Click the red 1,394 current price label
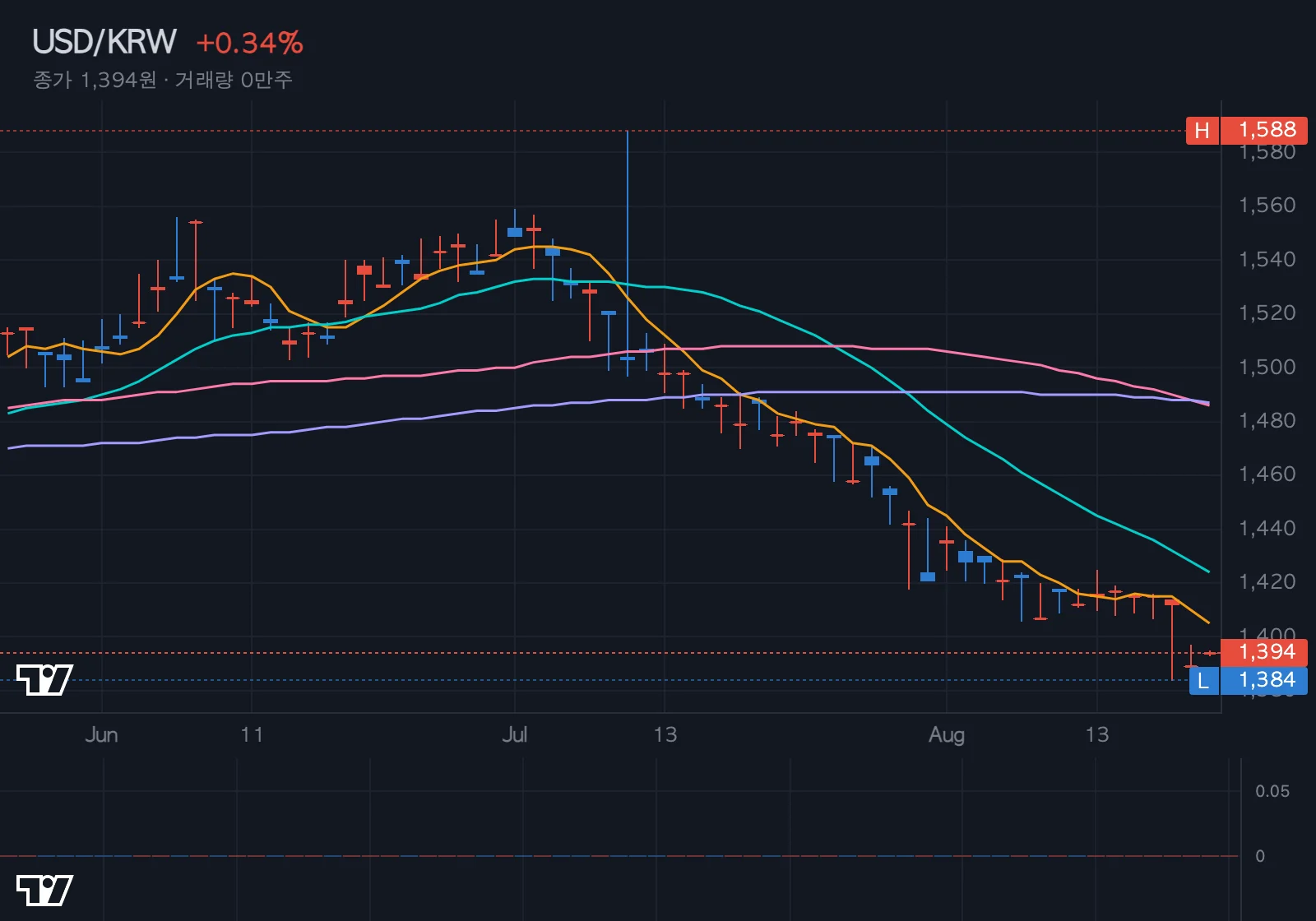The height and width of the screenshot is (921, 1316). point(1265,652)
